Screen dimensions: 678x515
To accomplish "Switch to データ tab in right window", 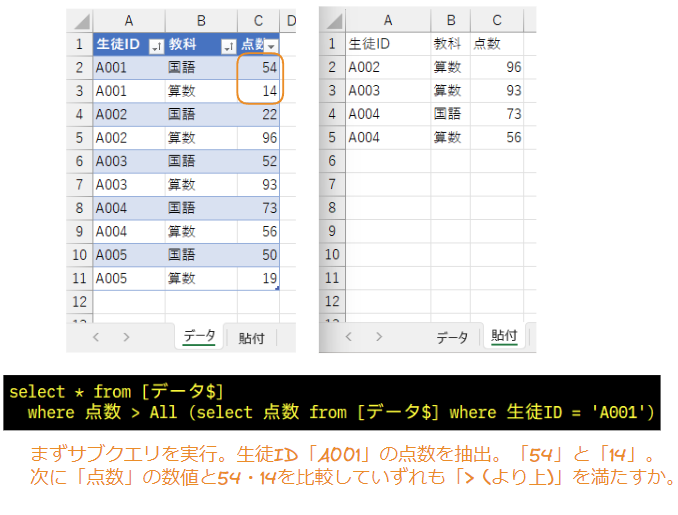I will [x=452, y=337].
